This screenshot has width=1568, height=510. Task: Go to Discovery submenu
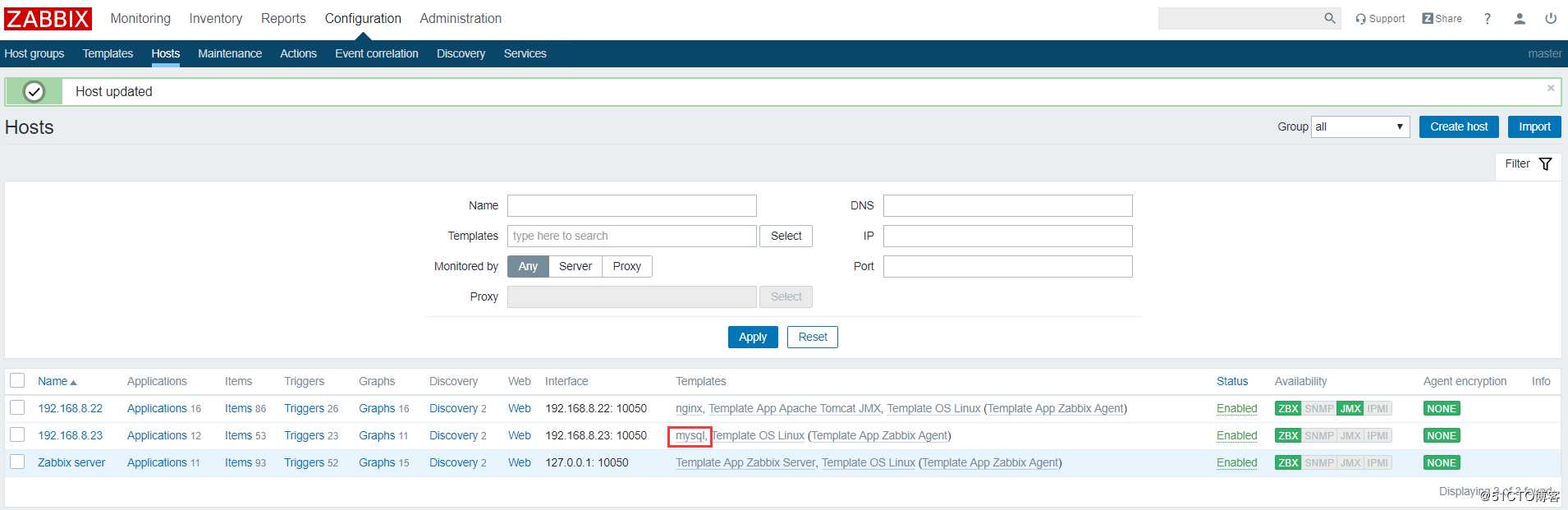click(x=461, y=53)
